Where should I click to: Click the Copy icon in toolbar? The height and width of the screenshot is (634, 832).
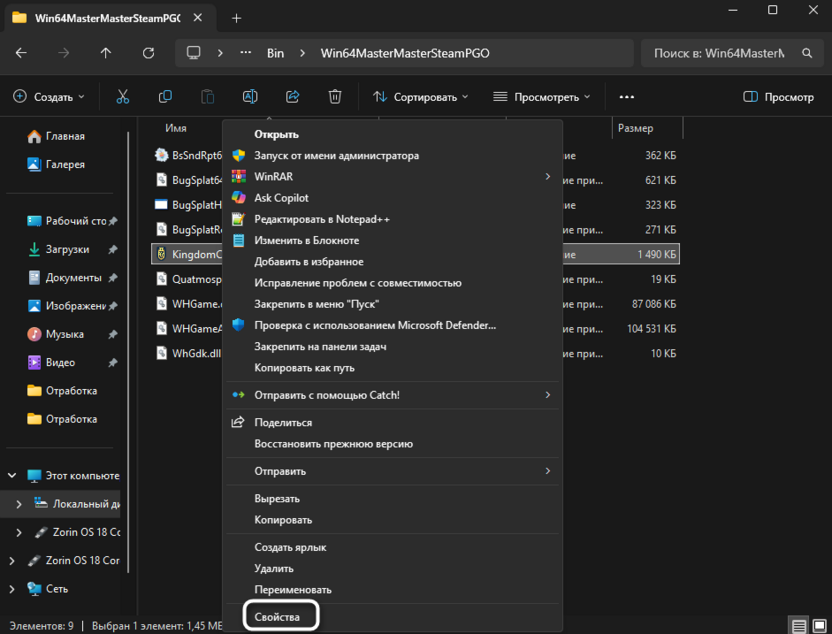pyautogui.click(x=165, y=97)
